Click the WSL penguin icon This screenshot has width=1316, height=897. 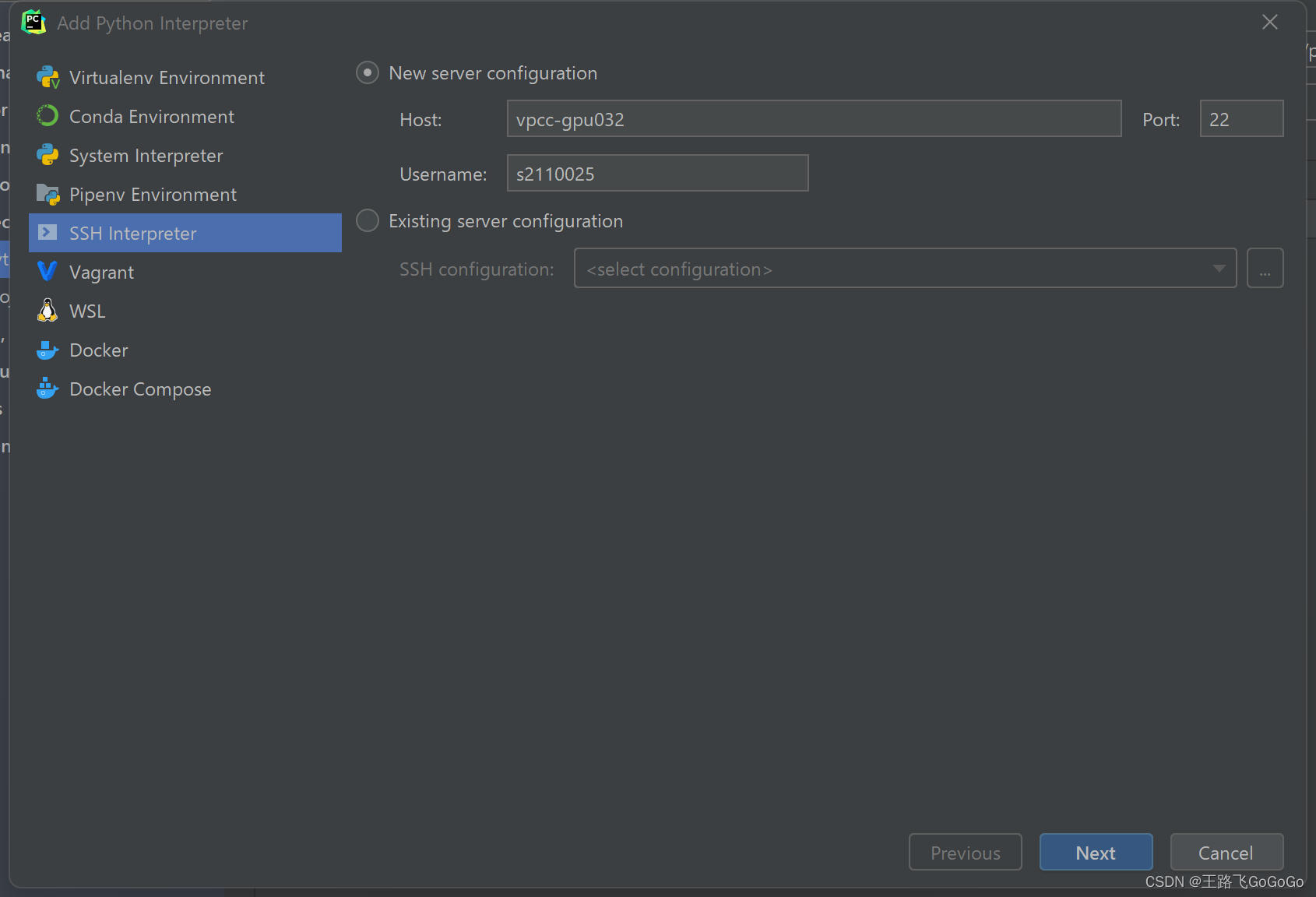point(48,310)
